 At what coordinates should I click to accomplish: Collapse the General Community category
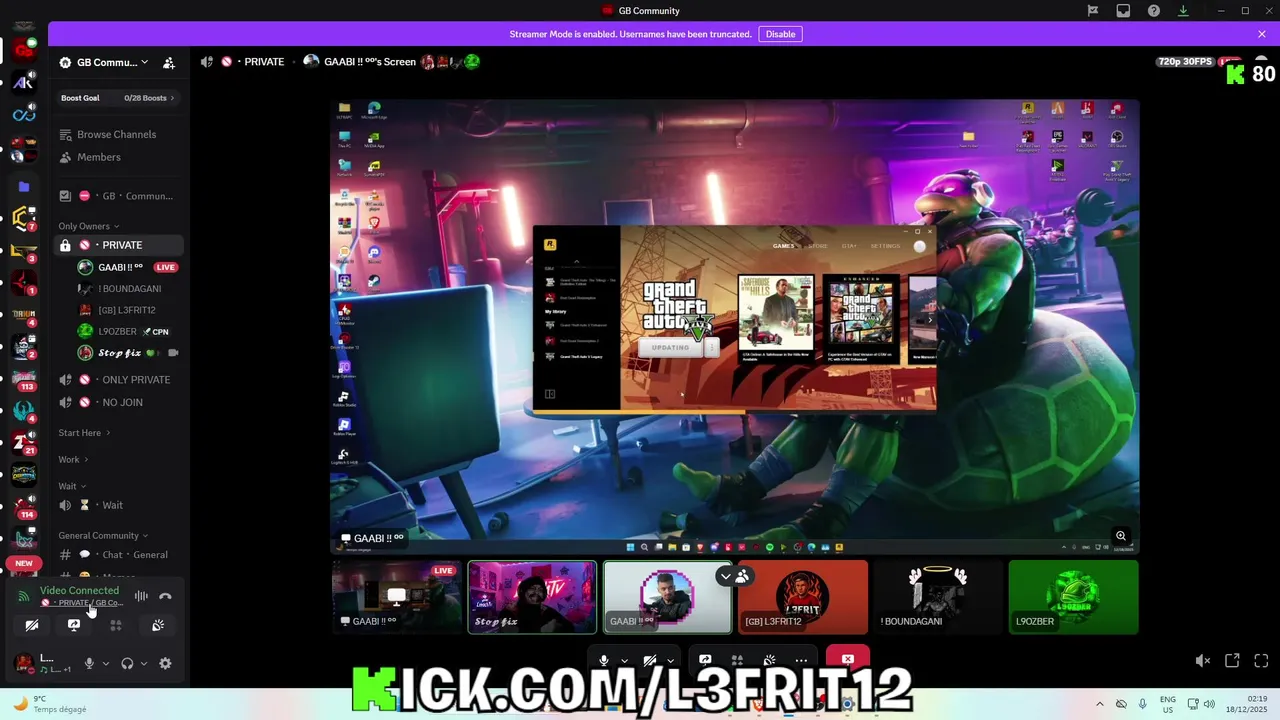tap(103, 536)
